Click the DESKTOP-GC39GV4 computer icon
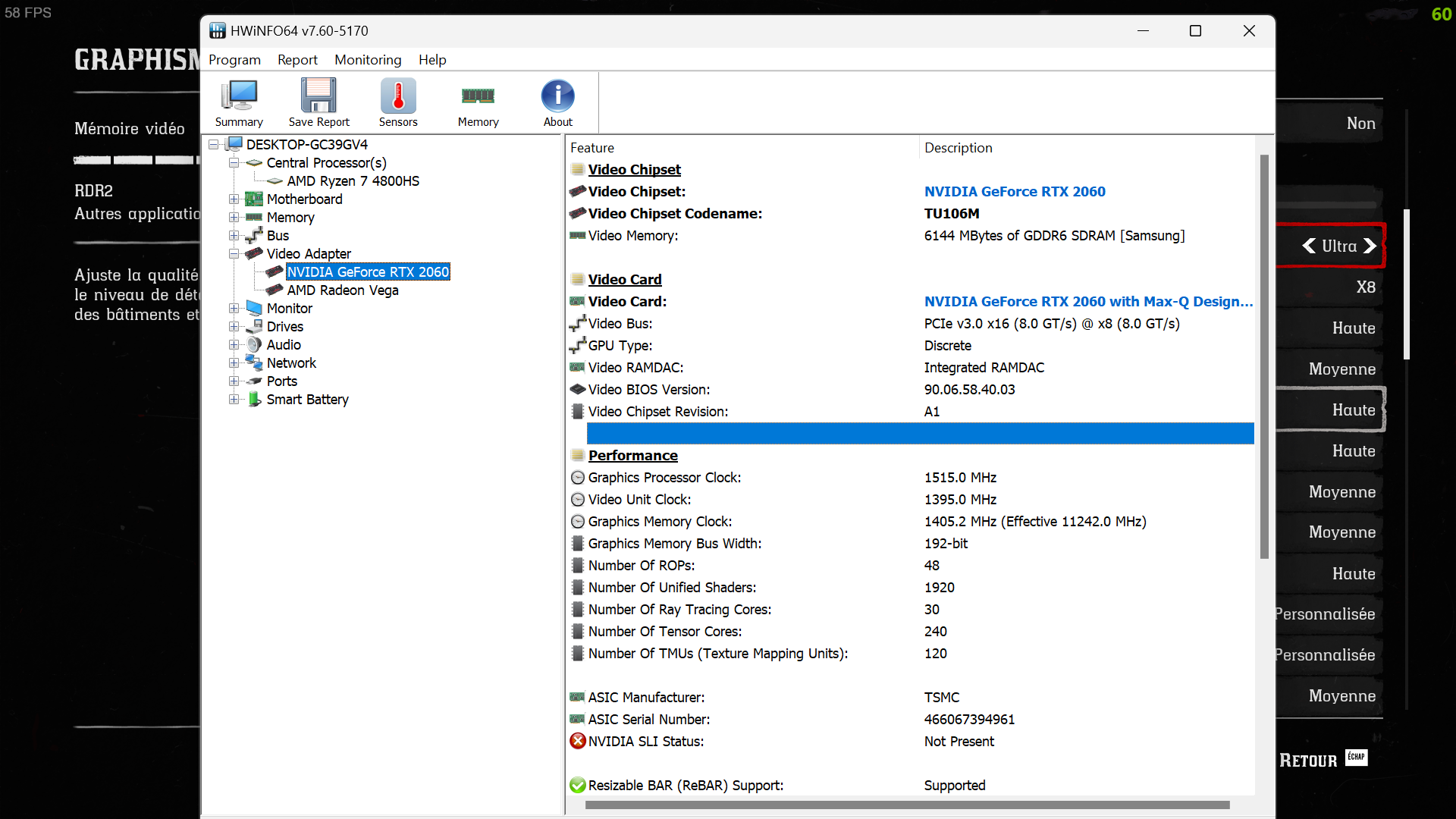This screenshot has height=819, width=1456. pos(234,144)
